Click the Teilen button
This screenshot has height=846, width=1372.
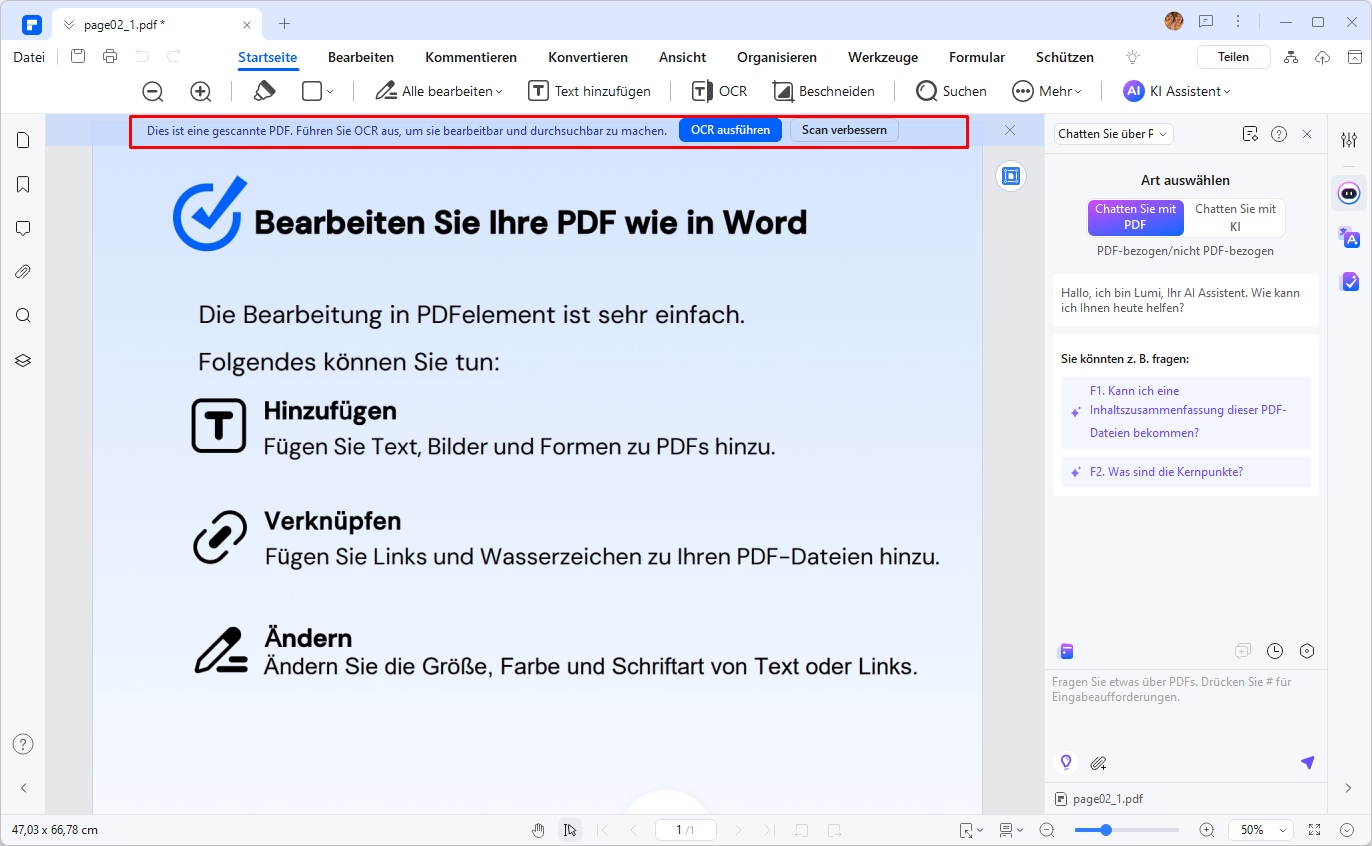pyautogui.click(x=1234, y=57)
